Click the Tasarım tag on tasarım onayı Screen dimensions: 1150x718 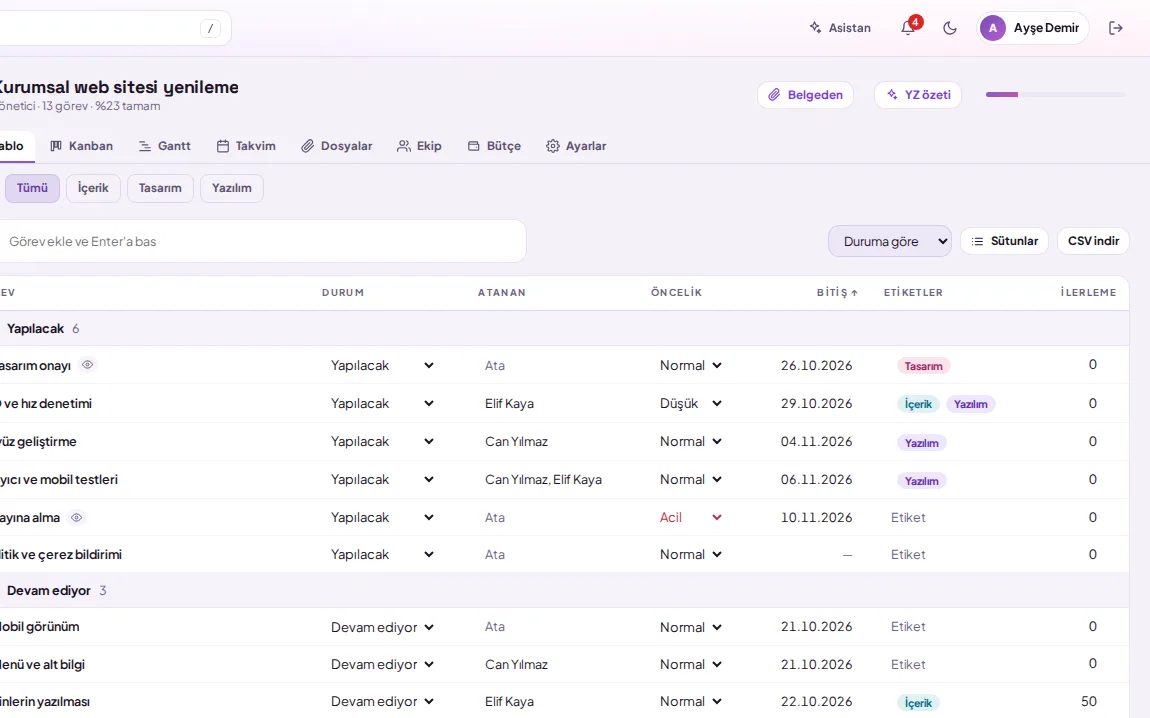(x=923, y=366)
